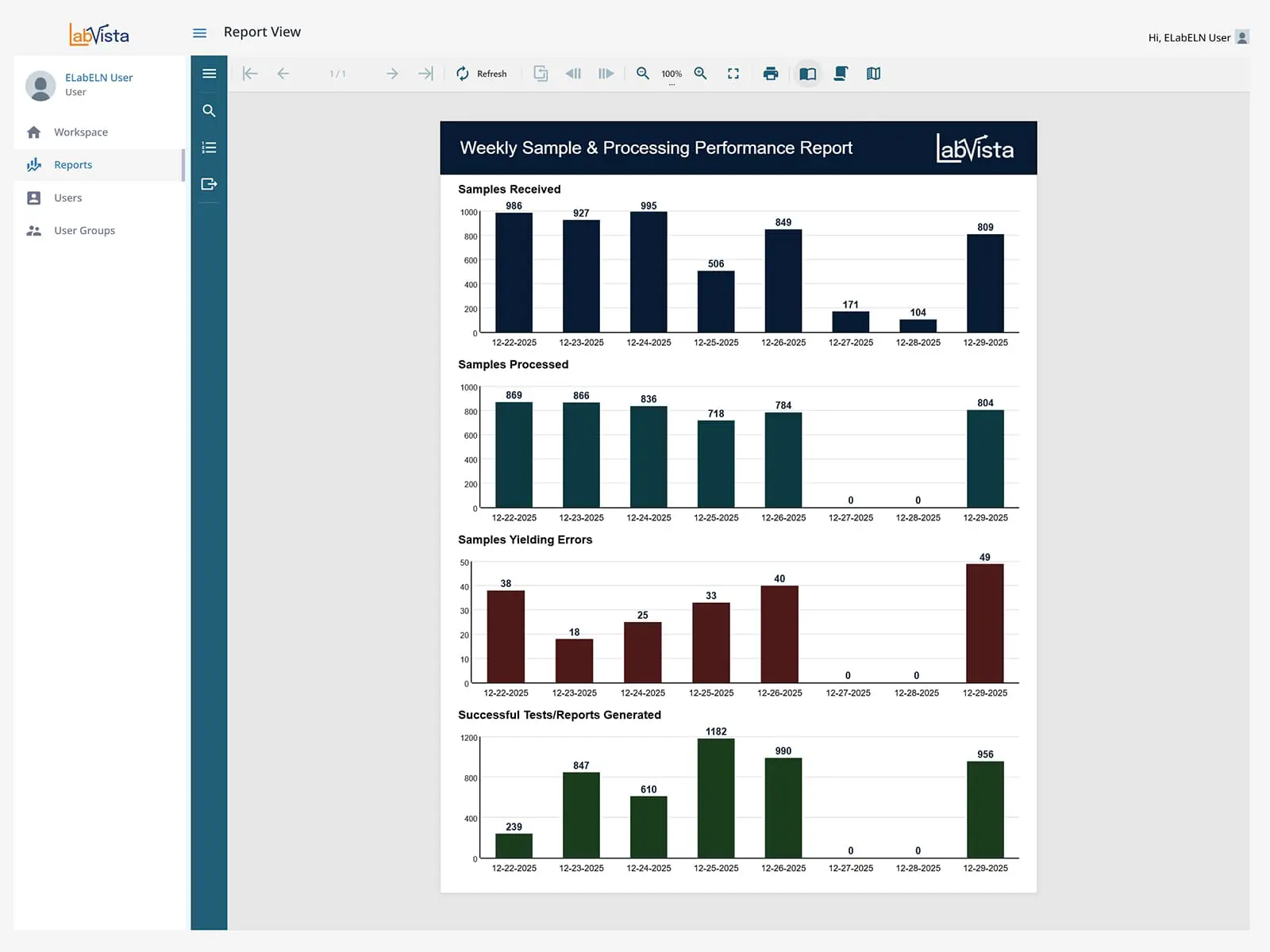Click the Refresh button

pos(483,73)
